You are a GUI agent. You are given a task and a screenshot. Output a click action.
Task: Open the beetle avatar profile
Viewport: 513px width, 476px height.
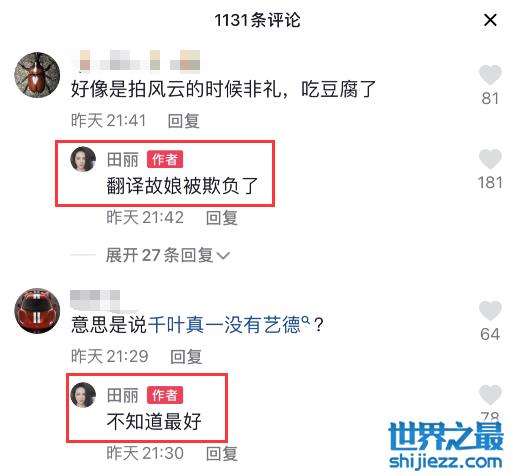point(37,75)
